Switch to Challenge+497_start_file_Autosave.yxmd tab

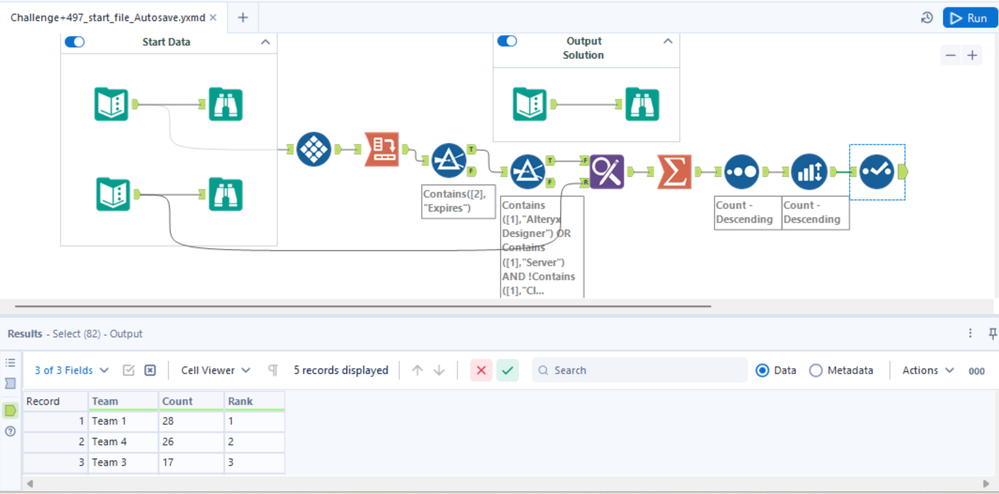108,18
